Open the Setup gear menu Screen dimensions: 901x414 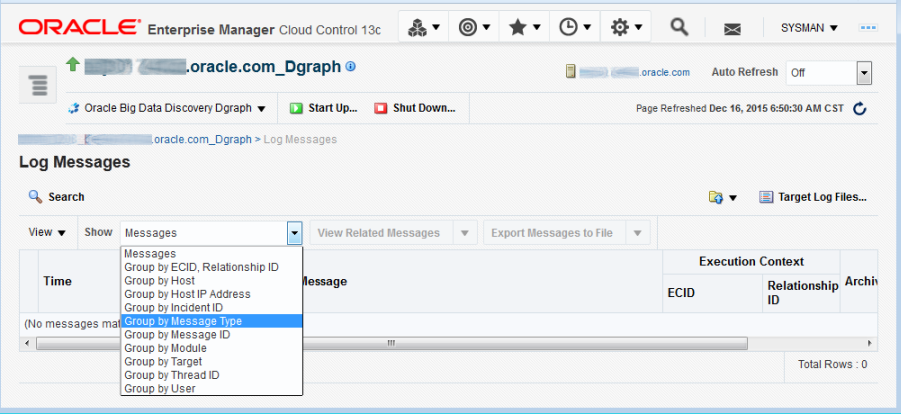pos(626,27)
